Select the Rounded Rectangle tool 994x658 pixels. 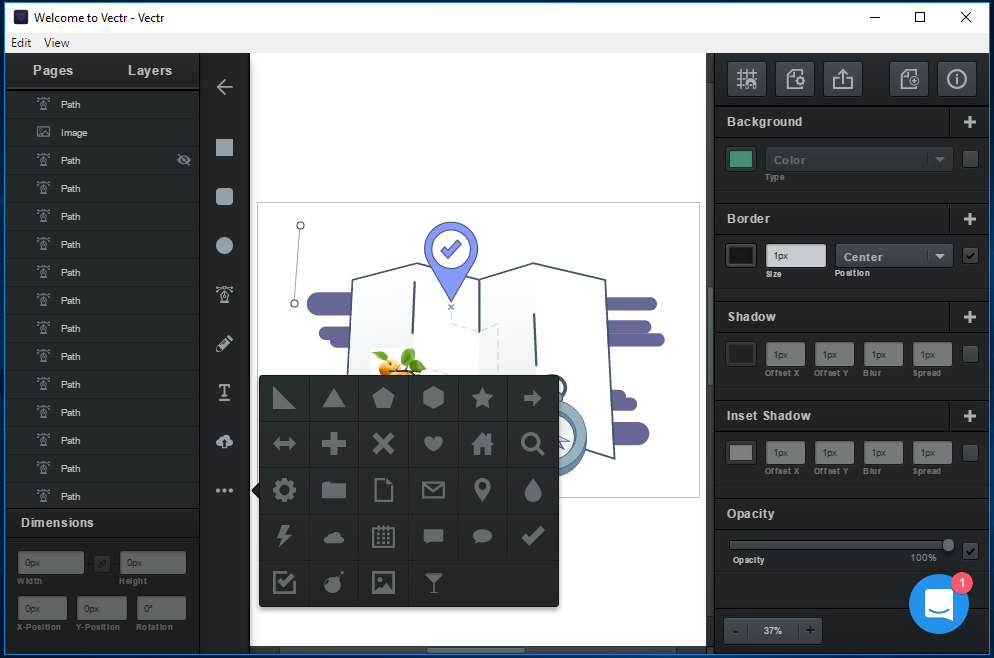(224, 197)
